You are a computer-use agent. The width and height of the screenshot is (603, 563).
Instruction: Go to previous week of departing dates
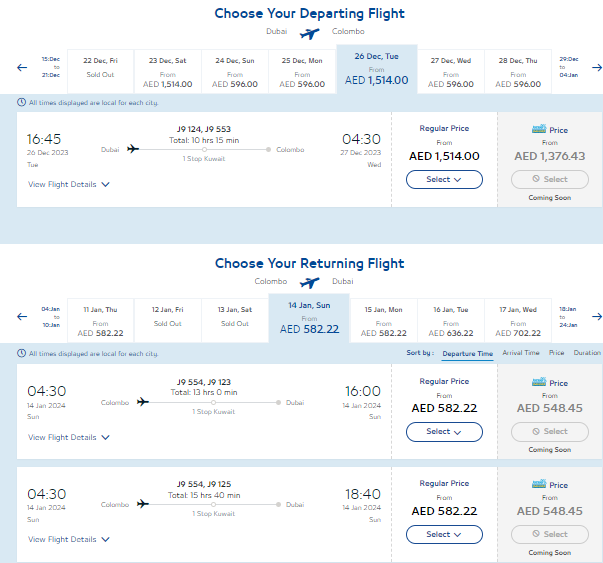(22, 68)
